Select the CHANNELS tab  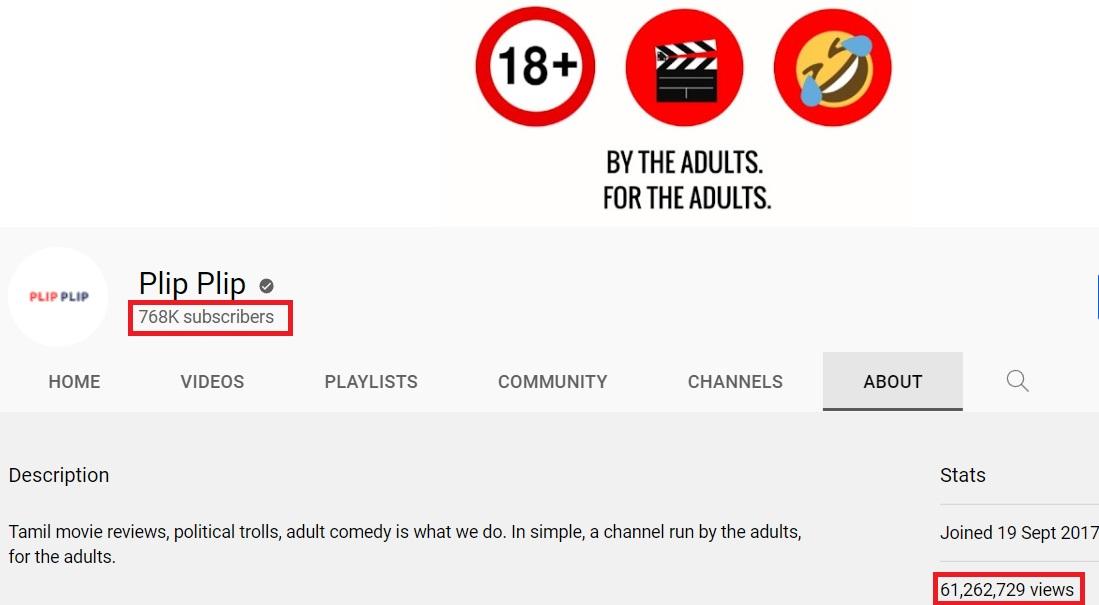click(735, 382)
